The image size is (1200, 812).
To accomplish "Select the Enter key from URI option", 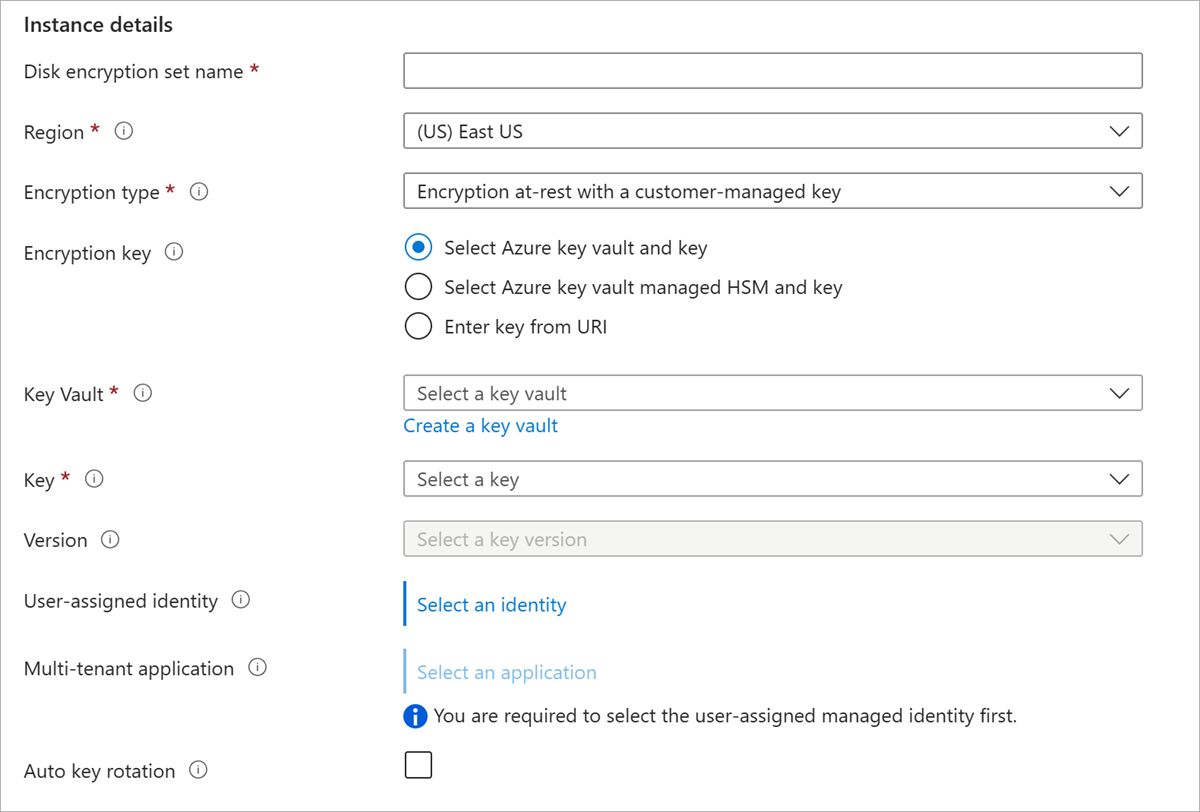I will (418, 326).
